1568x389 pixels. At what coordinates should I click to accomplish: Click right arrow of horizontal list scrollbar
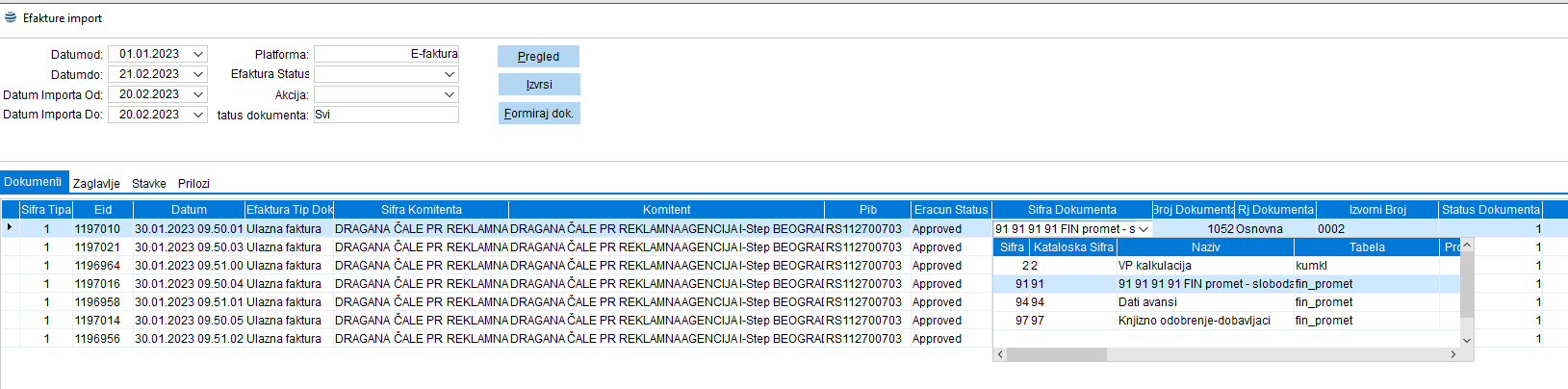click(x=1452, y=354)
